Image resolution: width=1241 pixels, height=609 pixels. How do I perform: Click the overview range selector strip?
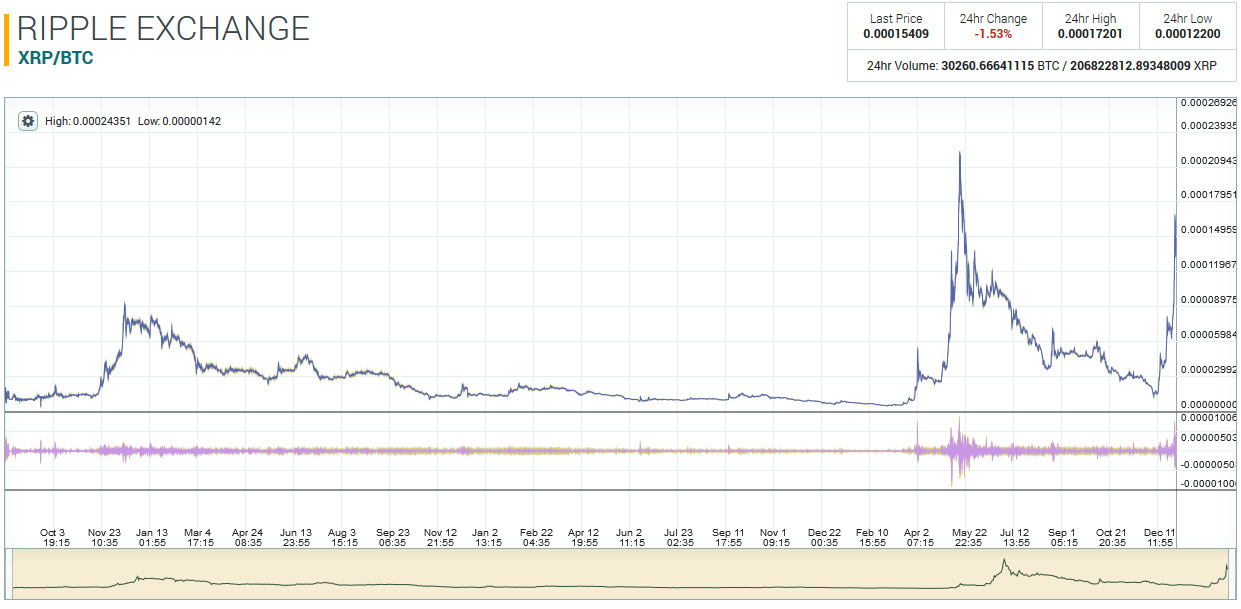click(620, 574)
